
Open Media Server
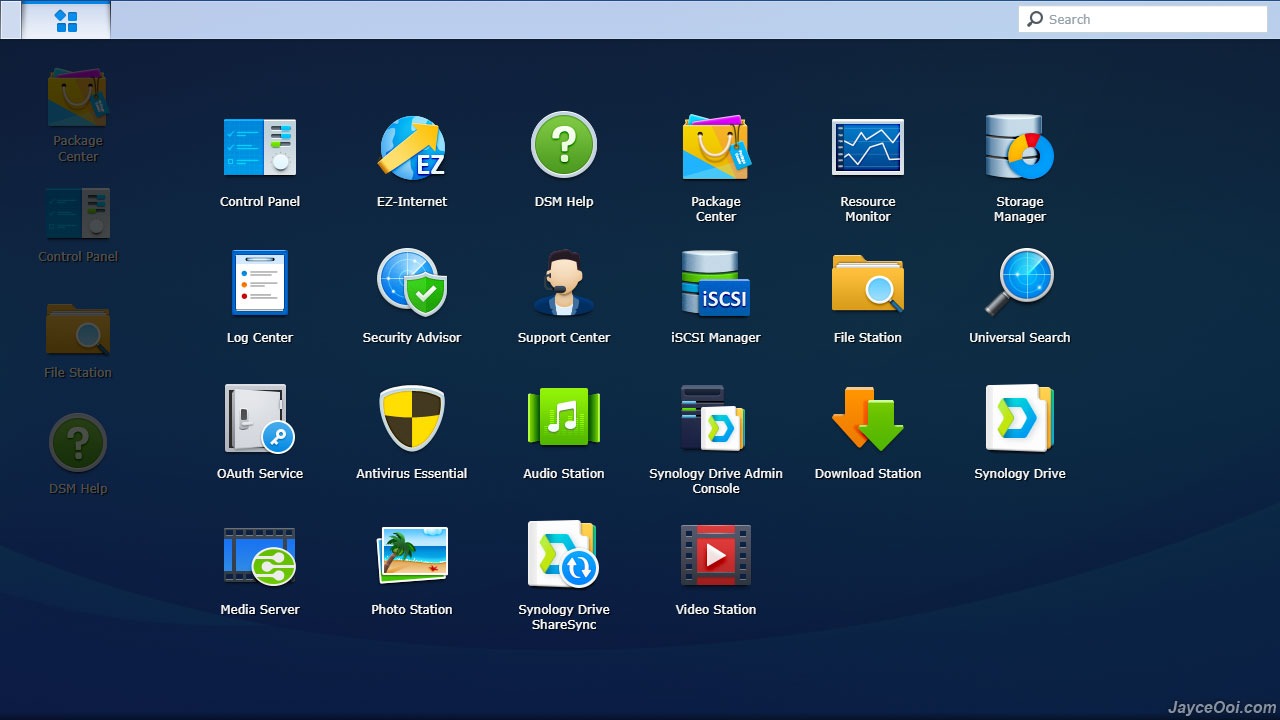(x=260, y=556)
